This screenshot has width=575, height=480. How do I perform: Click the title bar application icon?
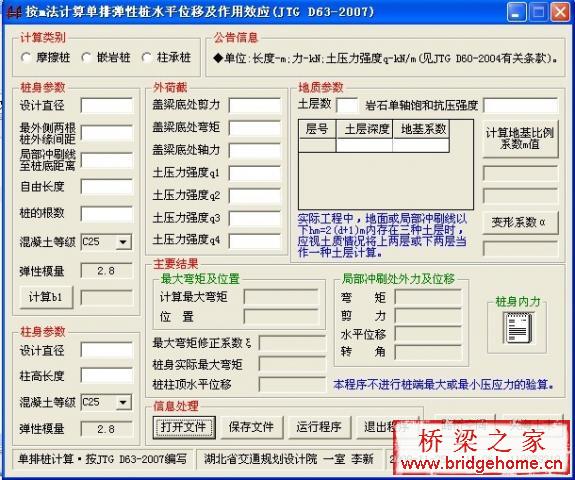pos(14,12)
